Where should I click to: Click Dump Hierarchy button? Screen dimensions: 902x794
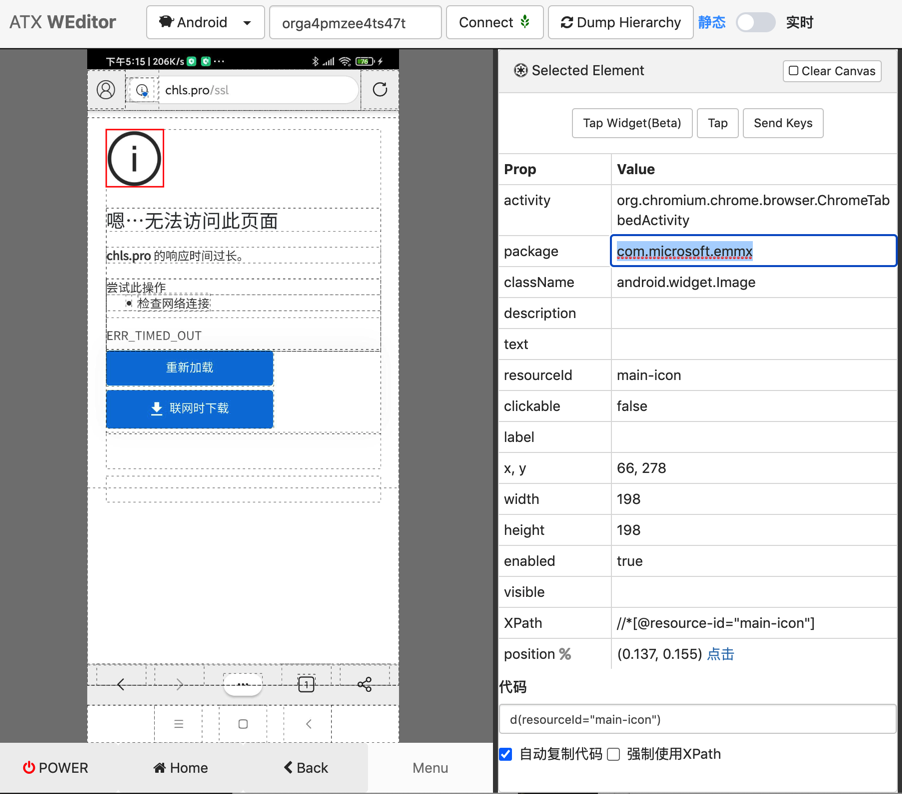[x=620, y=22]
